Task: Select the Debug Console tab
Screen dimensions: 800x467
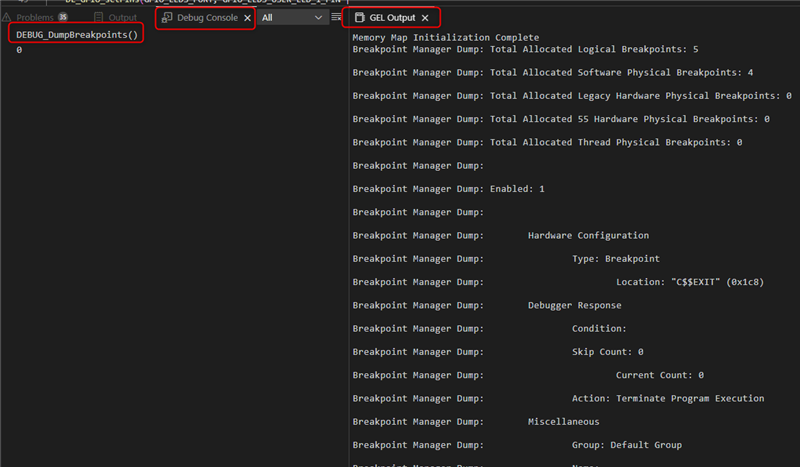Action: [207, 17]
